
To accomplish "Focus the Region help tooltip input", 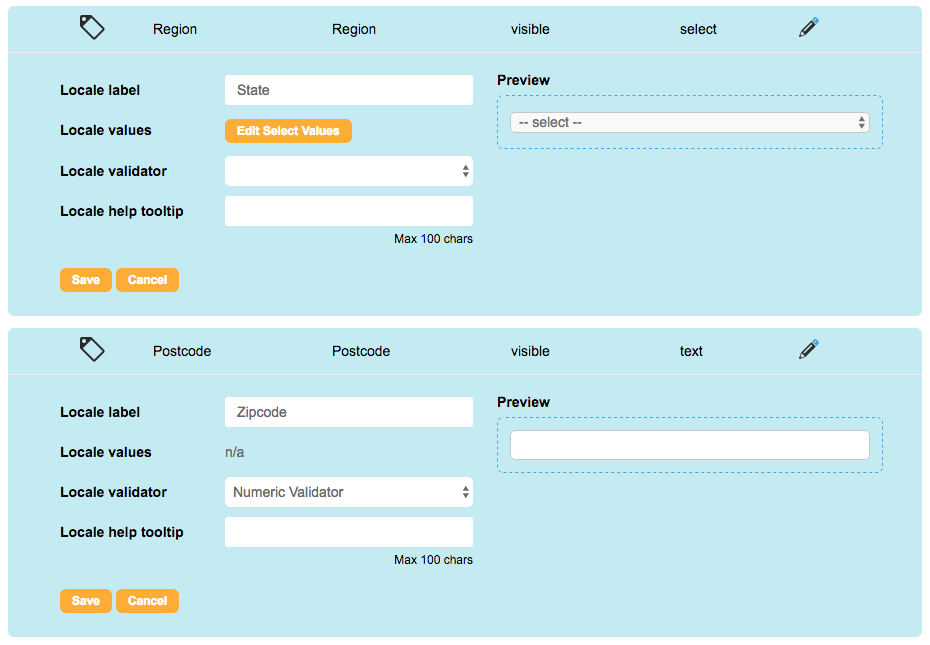I will point(348,211).
